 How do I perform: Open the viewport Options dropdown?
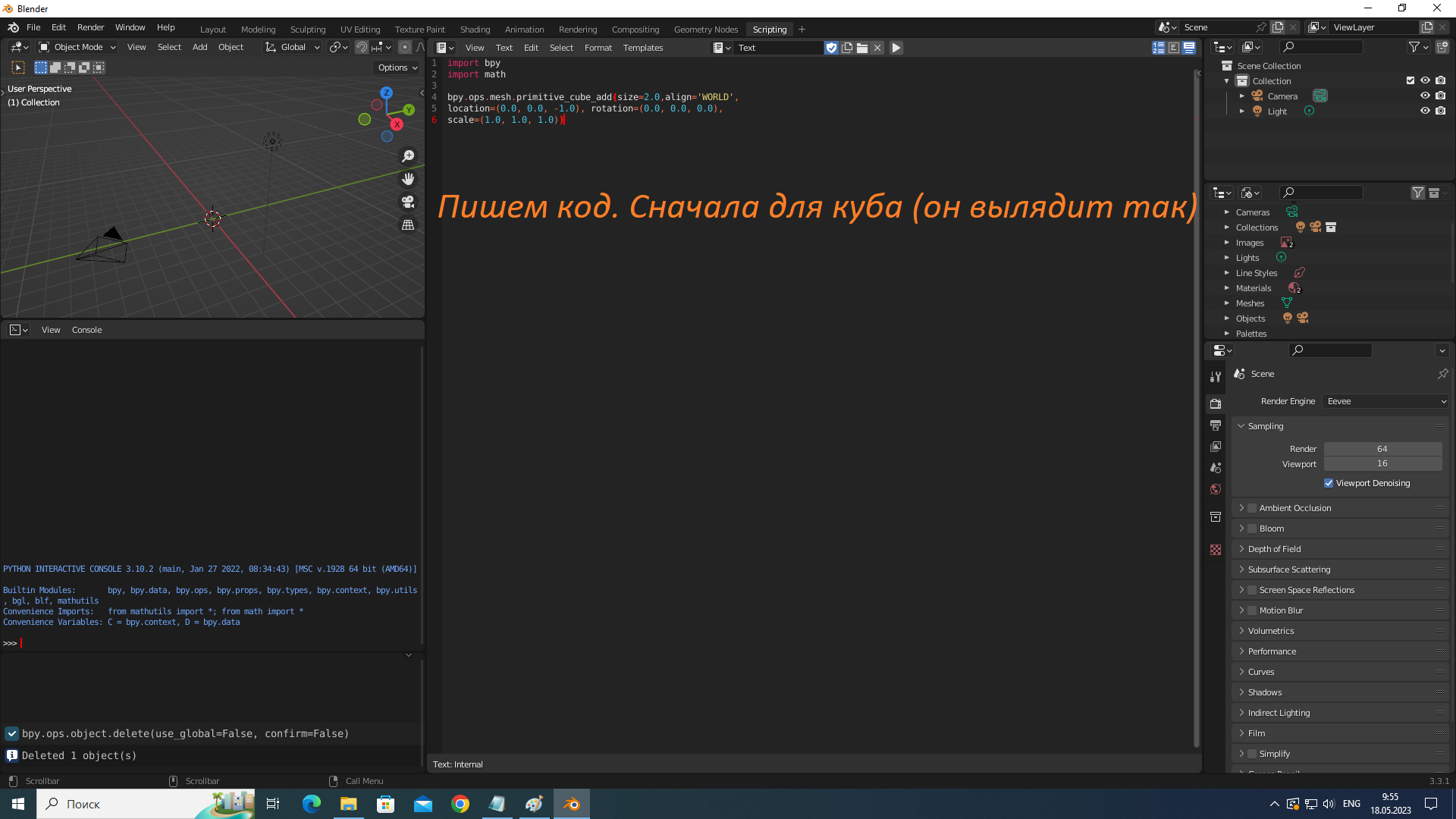[x=398, y=67]
